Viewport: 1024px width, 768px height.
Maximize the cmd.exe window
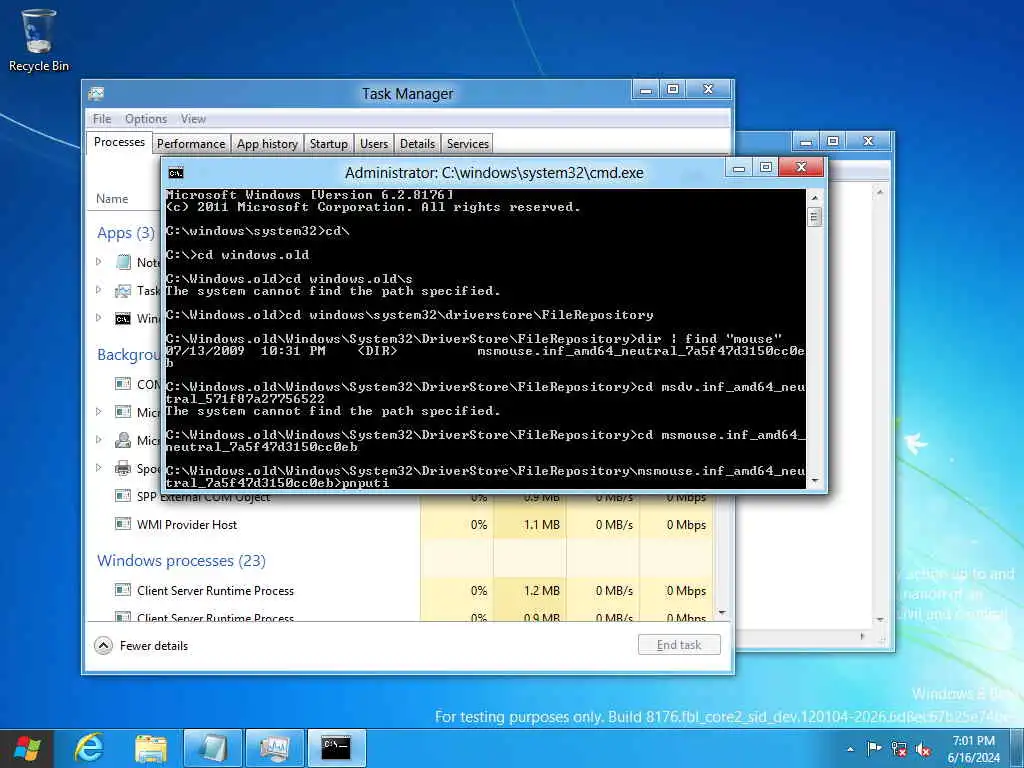click(x=765, y=168)
